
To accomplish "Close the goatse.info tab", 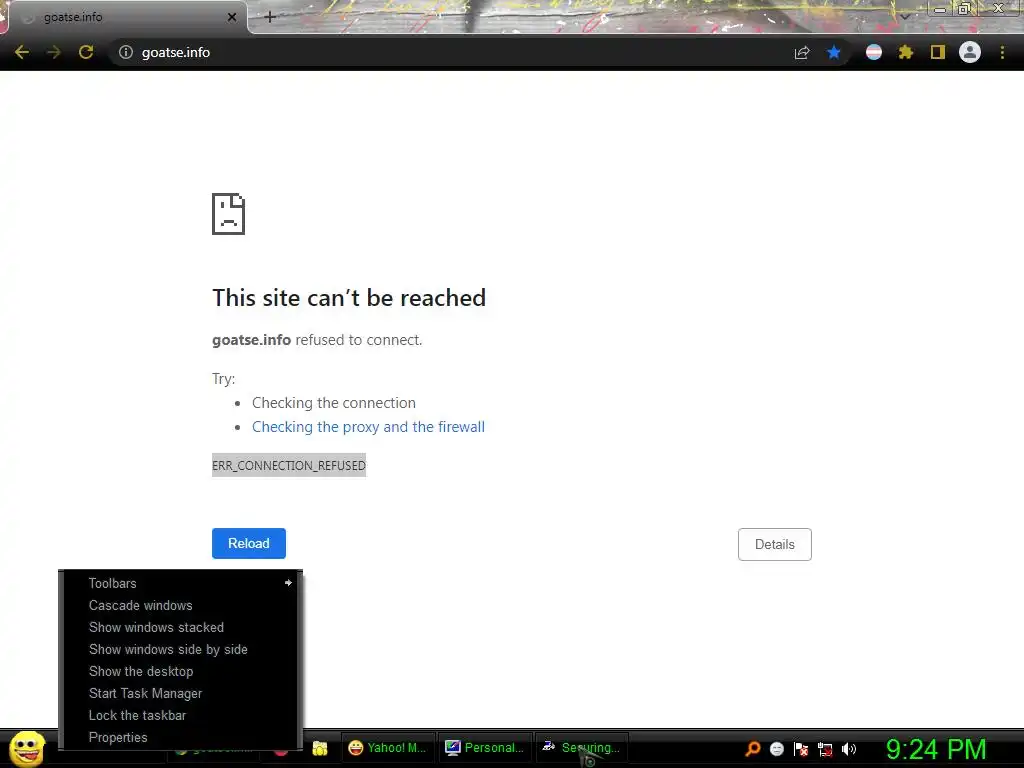I will click(232, 17).
